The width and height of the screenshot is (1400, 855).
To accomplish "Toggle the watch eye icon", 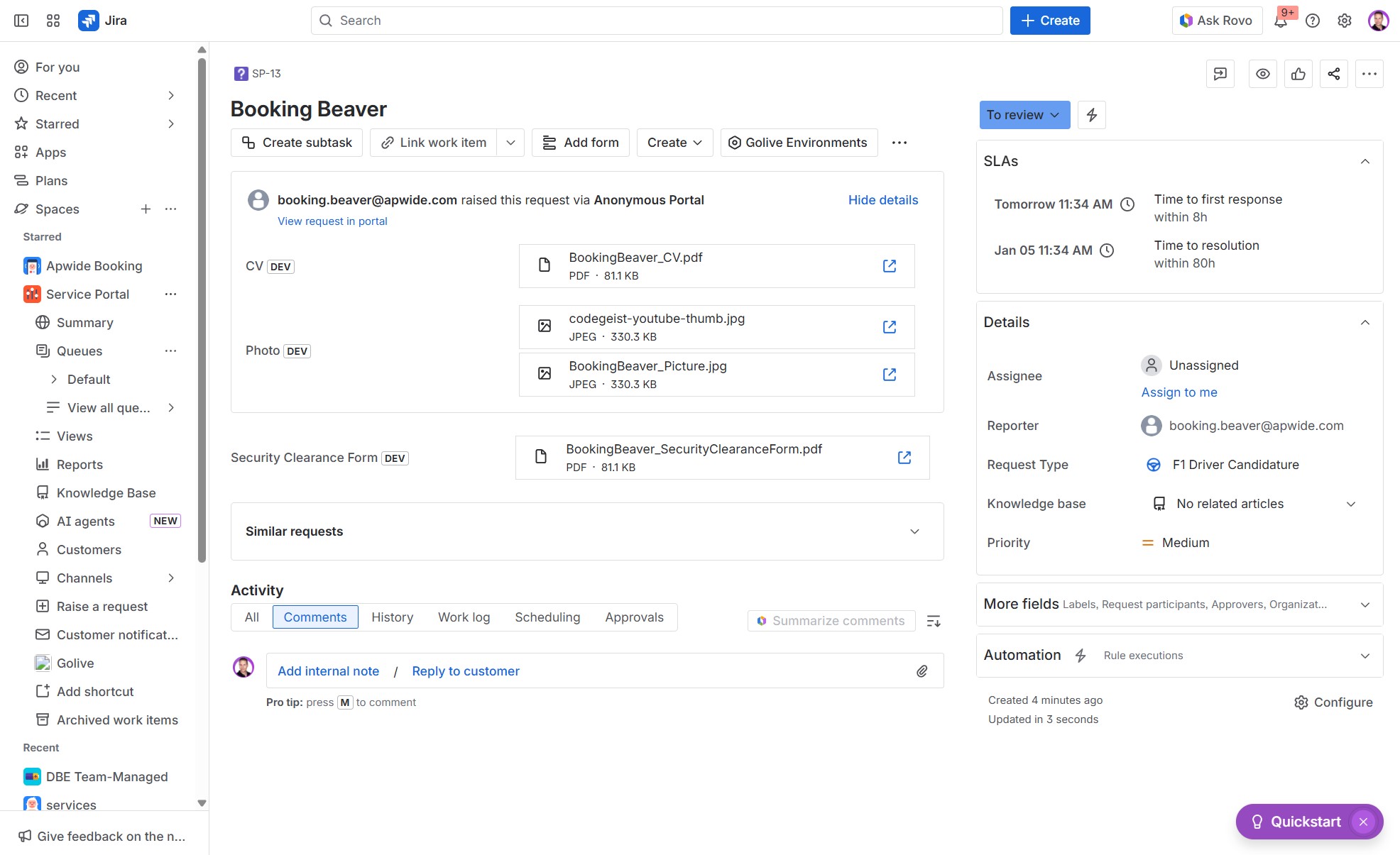I will click(x=1262, y=74).
